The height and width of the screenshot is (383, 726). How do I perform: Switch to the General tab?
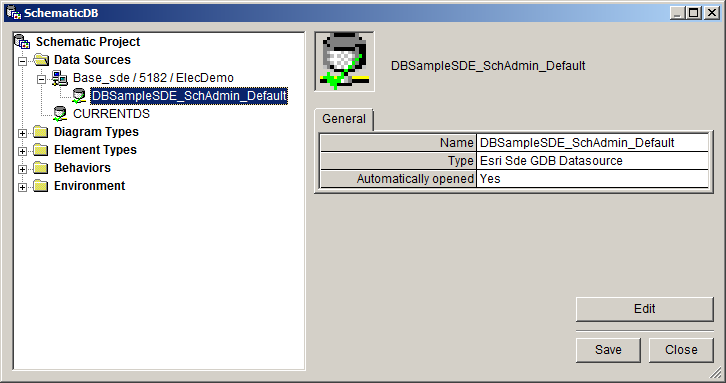pyautogui.click(x=344, y=119)
